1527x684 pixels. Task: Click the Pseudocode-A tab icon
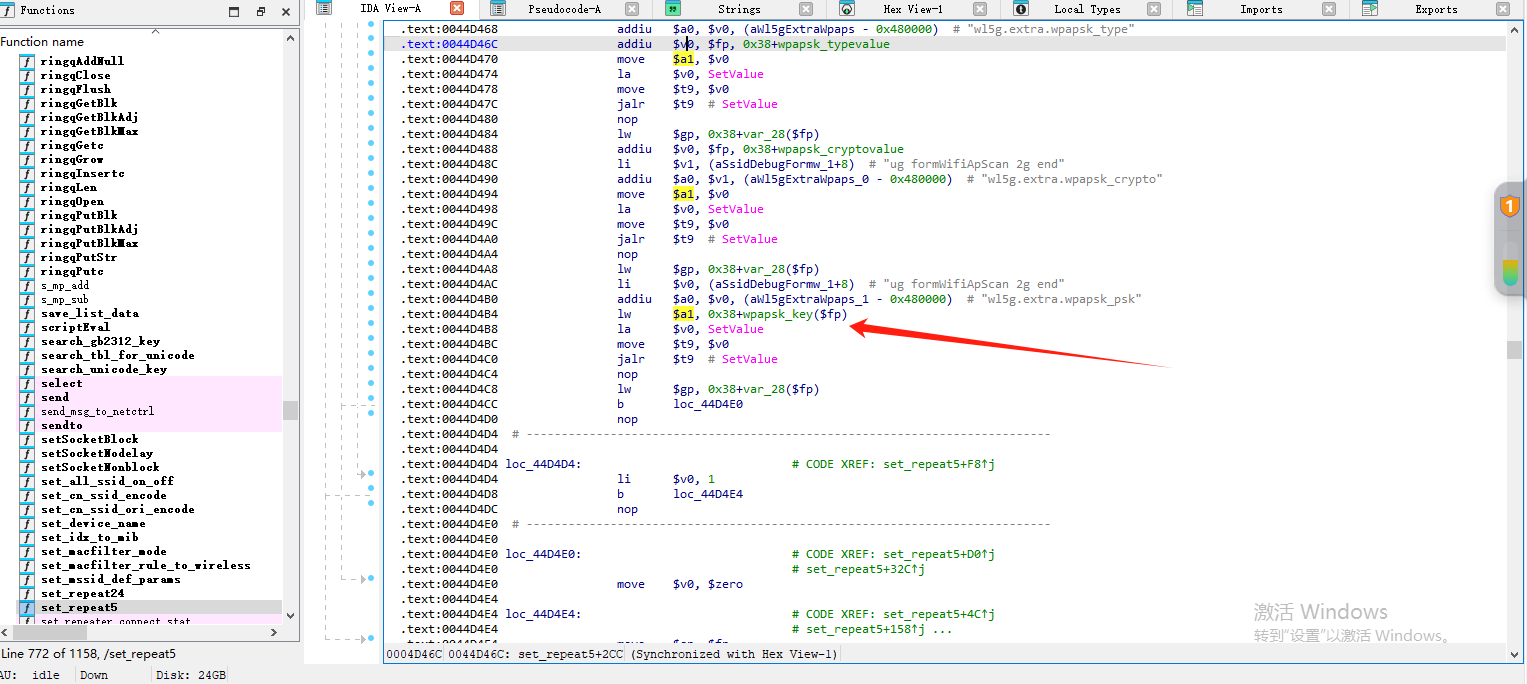499,9
